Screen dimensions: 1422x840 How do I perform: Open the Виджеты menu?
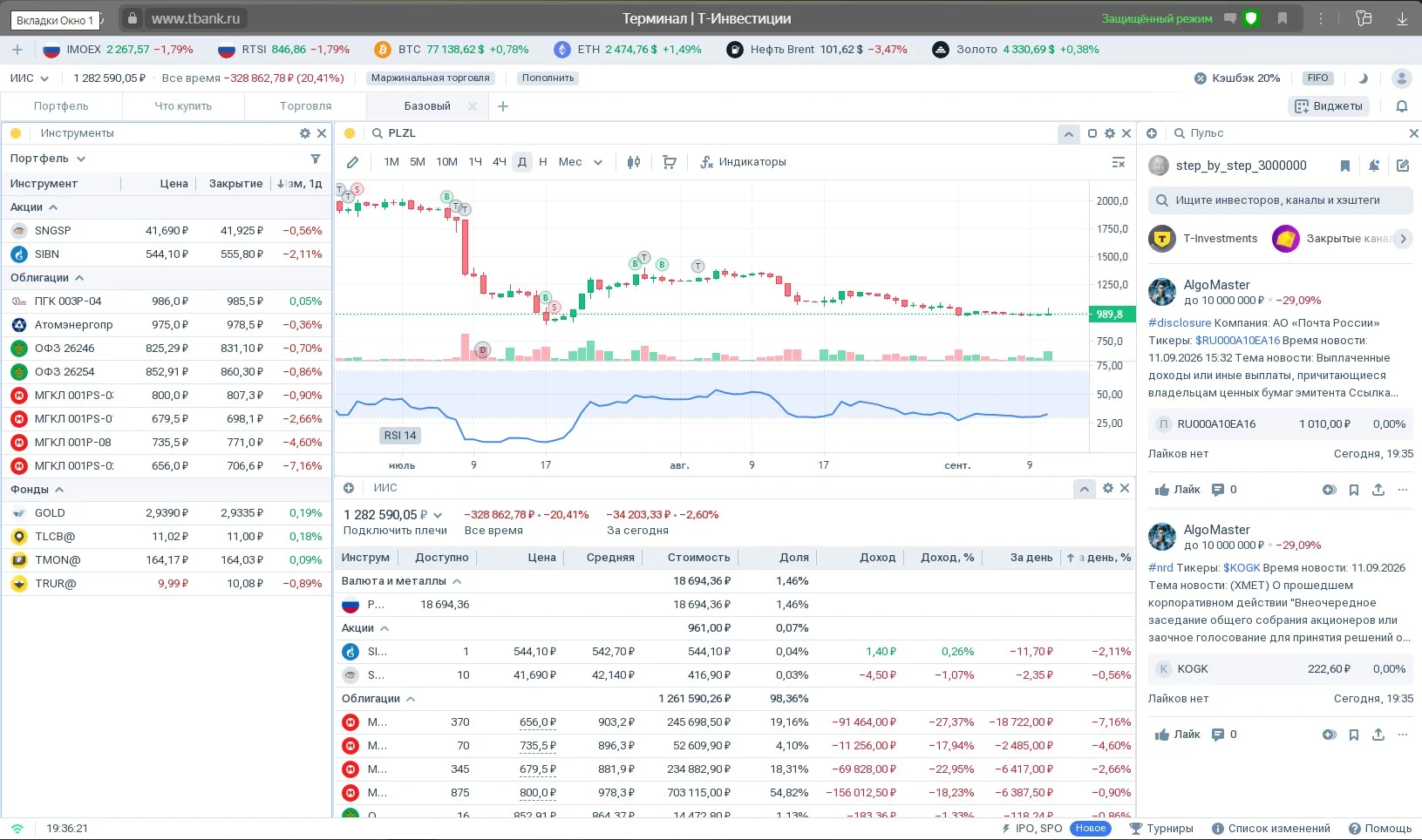(1329, 106)
